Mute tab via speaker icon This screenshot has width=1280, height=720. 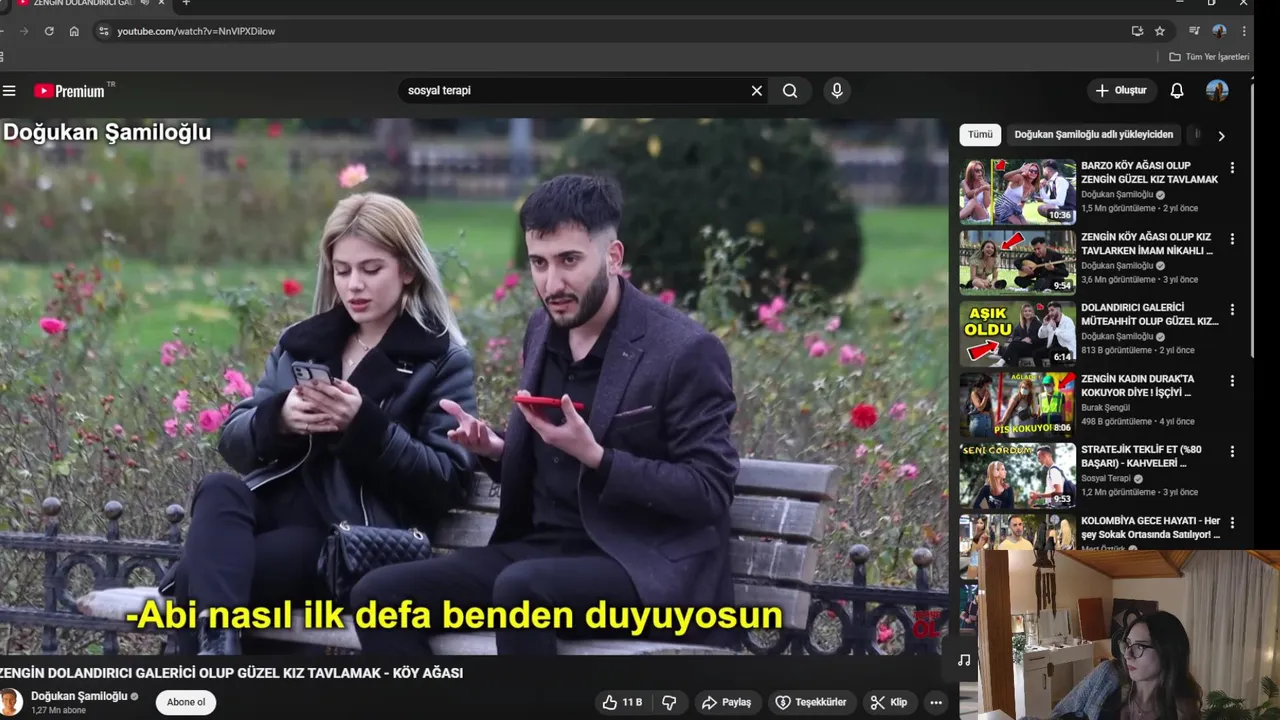pyautogui.click(x=144, y=3)
